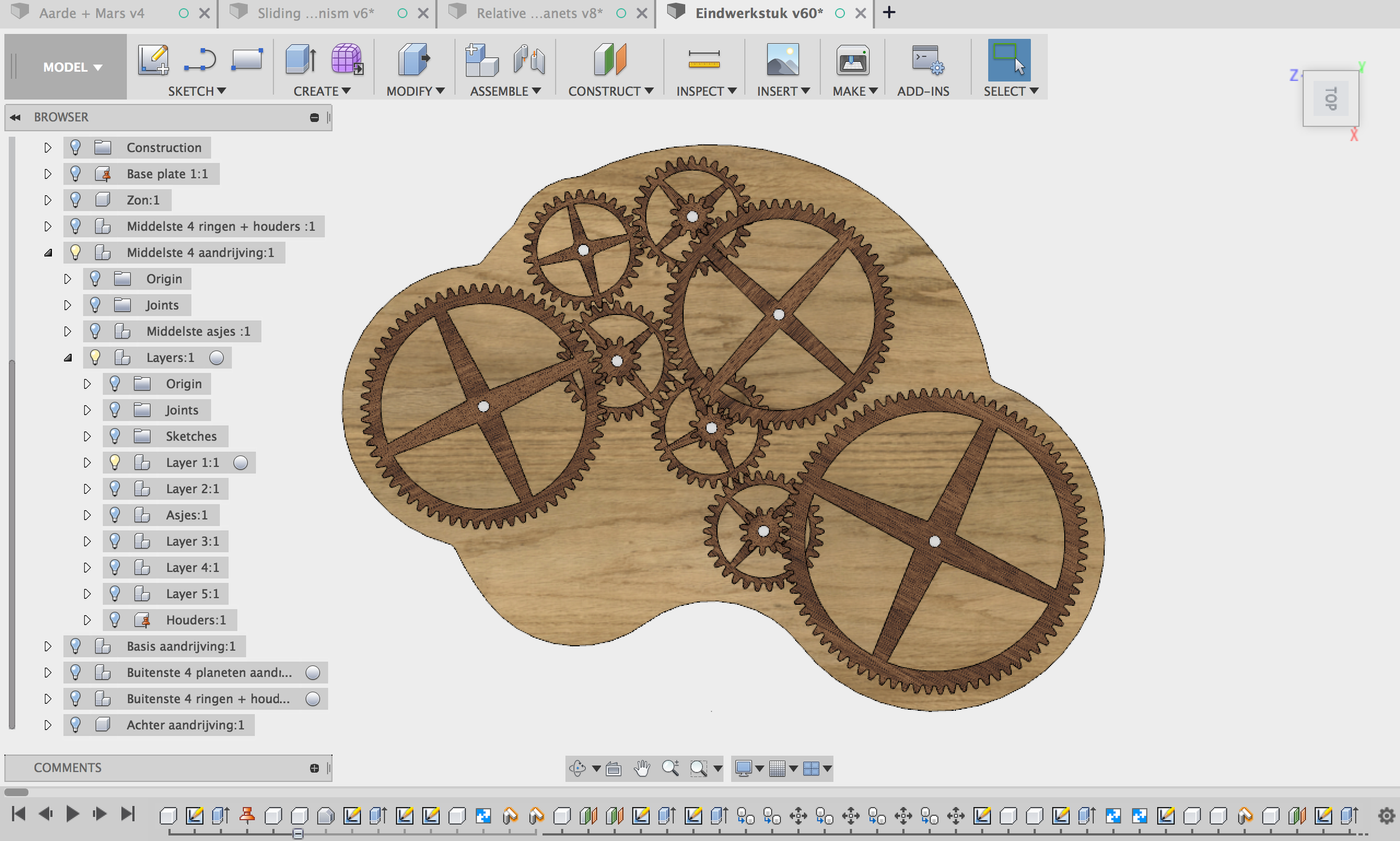Toggle visibility bulb of Zon:1

tap(75, 200)
